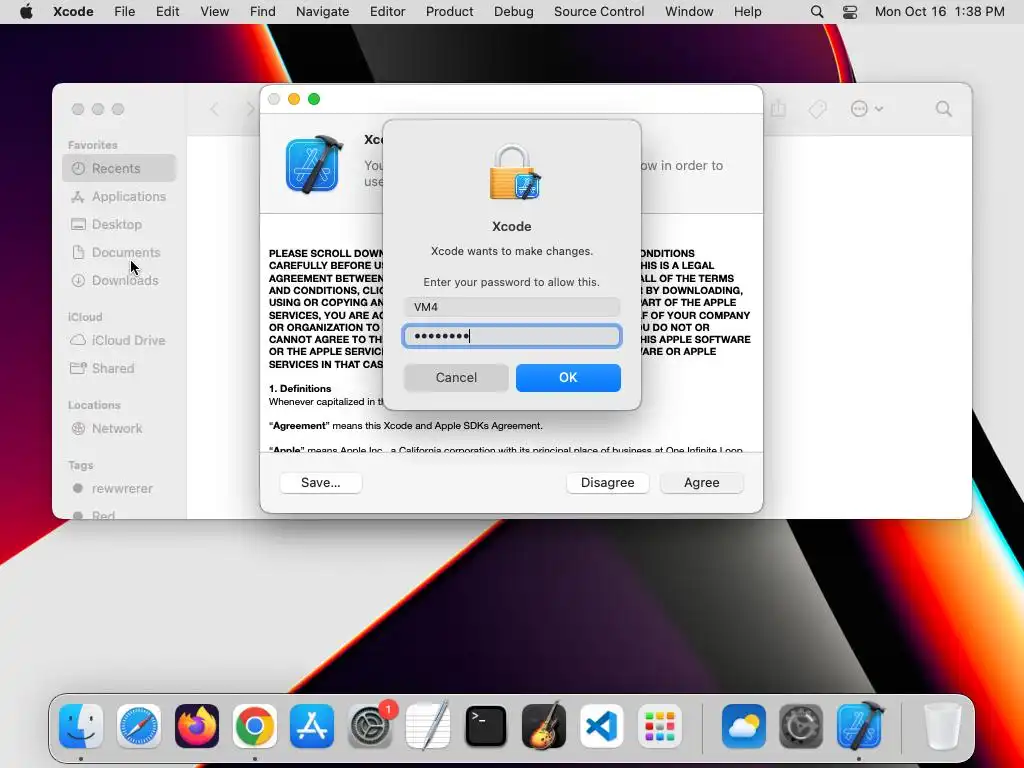Launch GarageBand from the Dock
1024x768 pixels.
(544, 726)
